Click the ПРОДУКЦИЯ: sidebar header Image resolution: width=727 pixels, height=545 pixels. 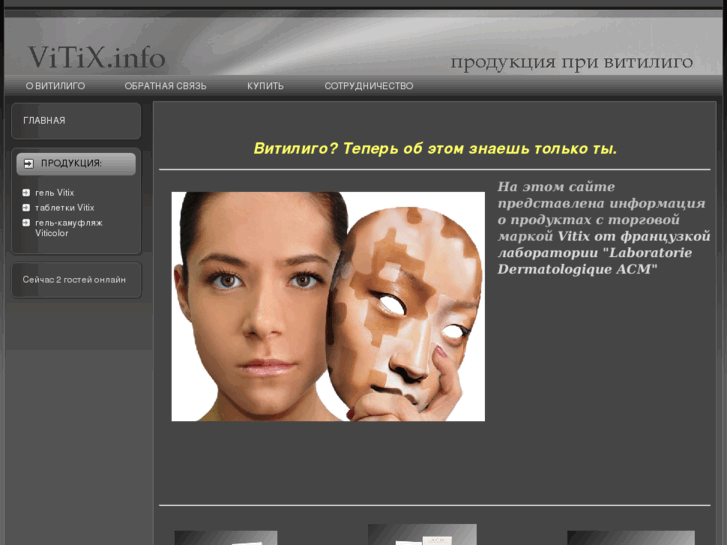coord(76,164)
